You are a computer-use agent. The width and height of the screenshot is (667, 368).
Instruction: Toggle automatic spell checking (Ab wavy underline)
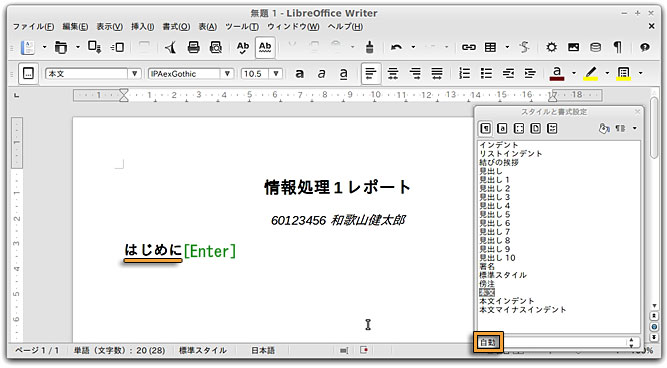coord(265,47)
